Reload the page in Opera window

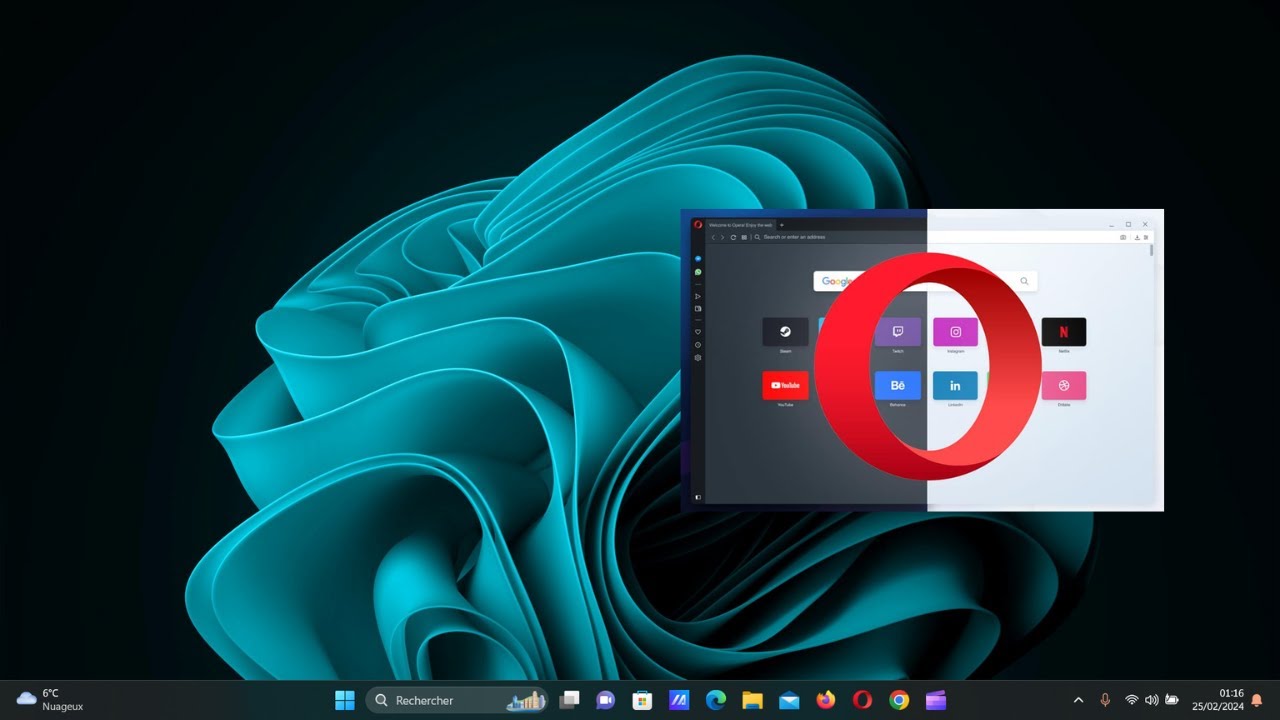pos(734,237)
